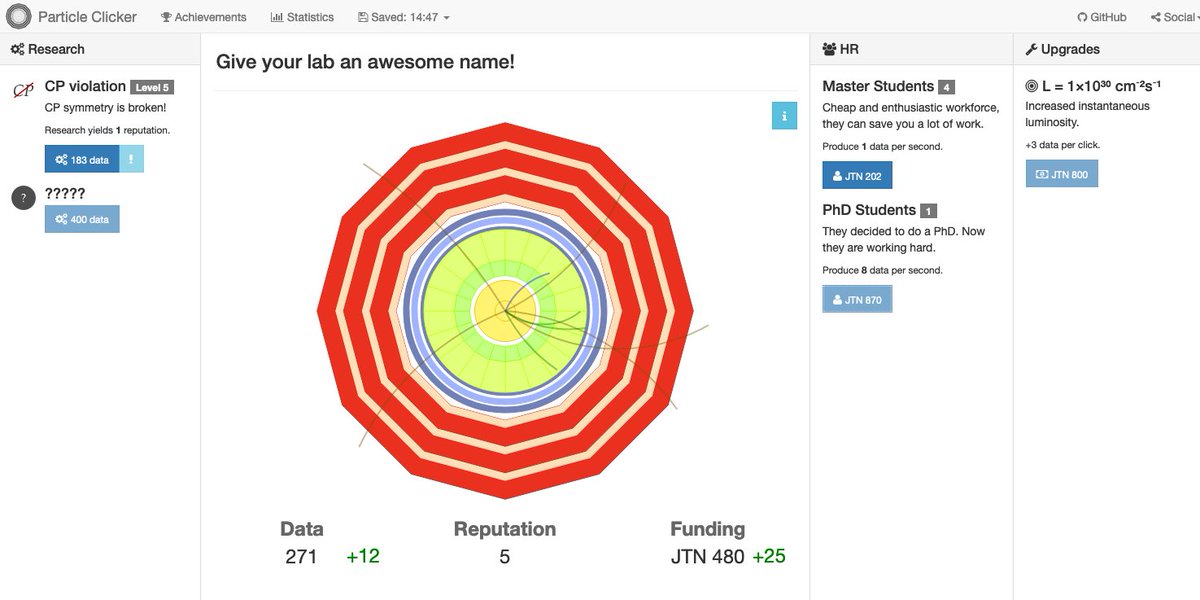Image resolution: width=1200 pixels, height=600 pixels.
Task: Click the blue info icon above detector
Action: point(784,116)
